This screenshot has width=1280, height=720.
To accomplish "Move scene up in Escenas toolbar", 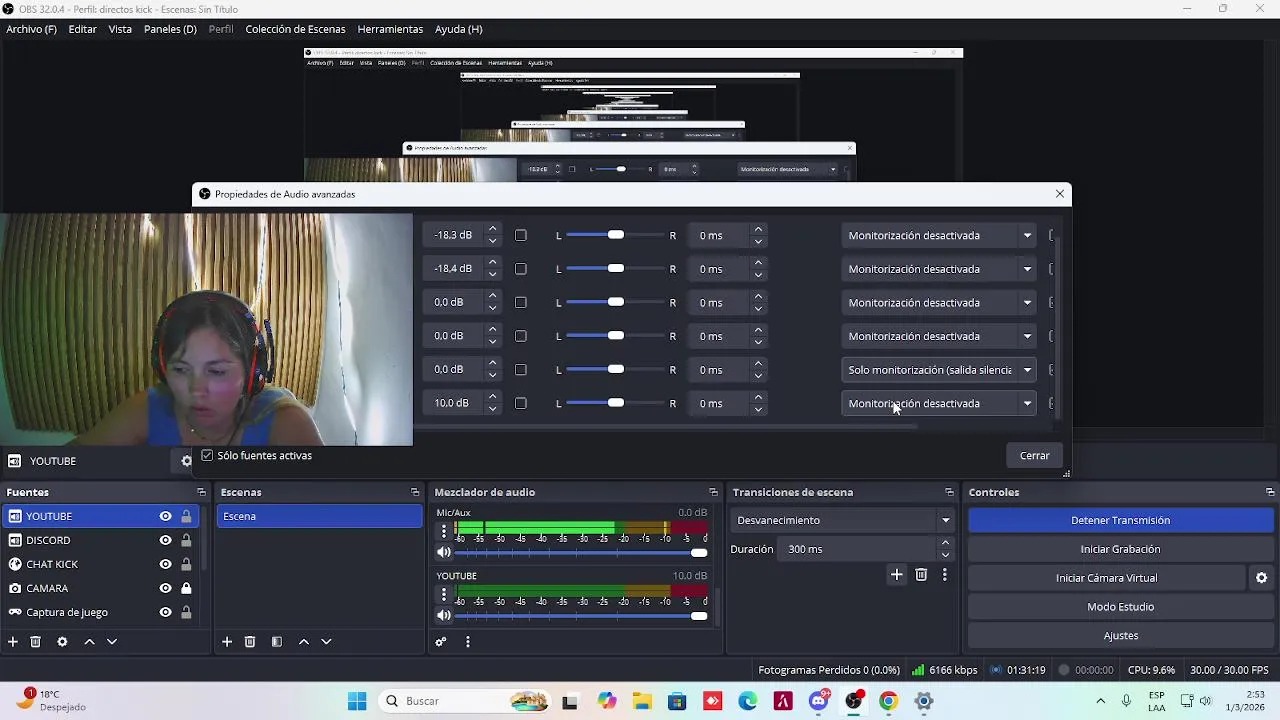I will (303, 642).
